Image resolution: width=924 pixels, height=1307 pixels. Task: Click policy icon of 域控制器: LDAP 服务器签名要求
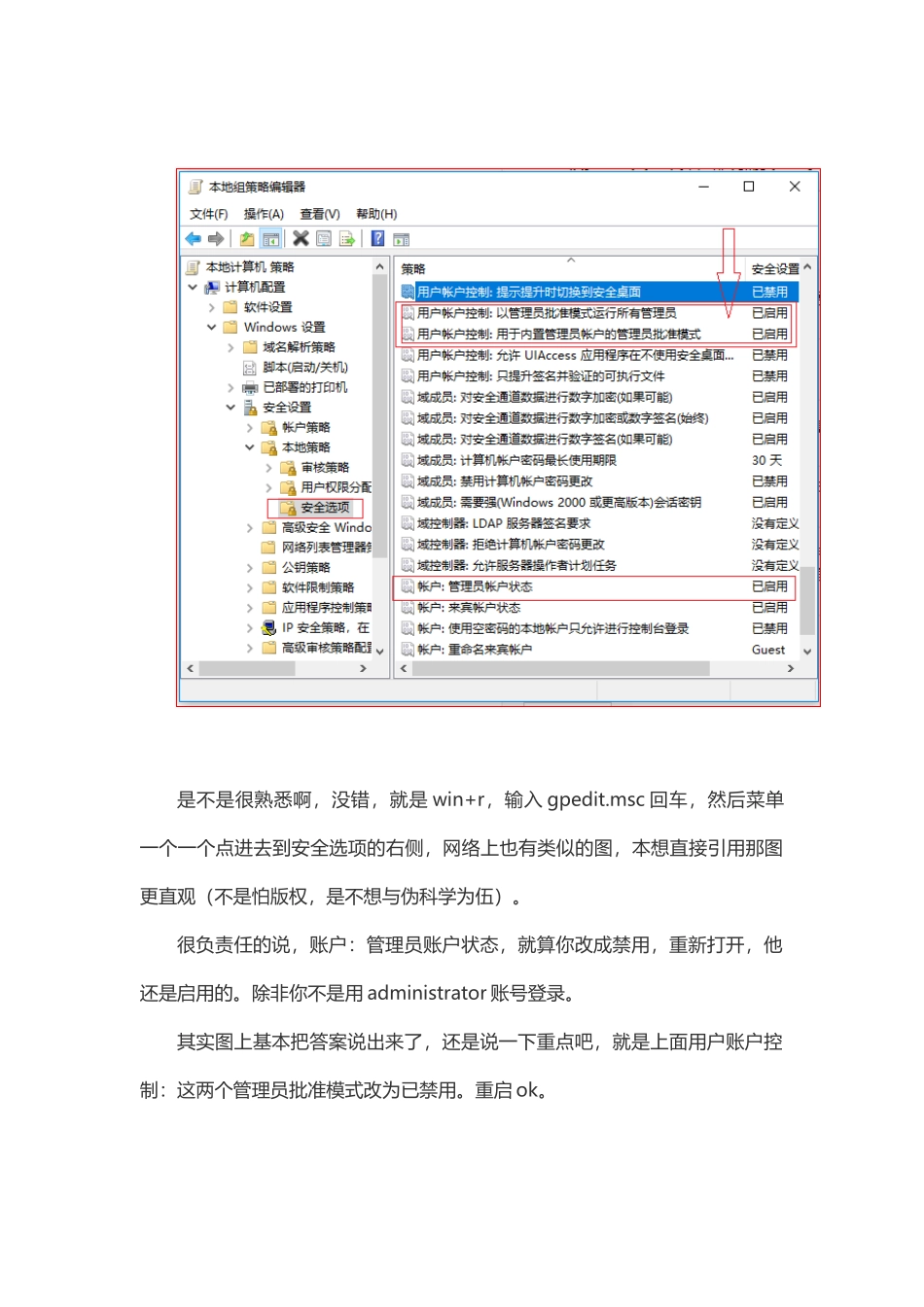[409, 523]
